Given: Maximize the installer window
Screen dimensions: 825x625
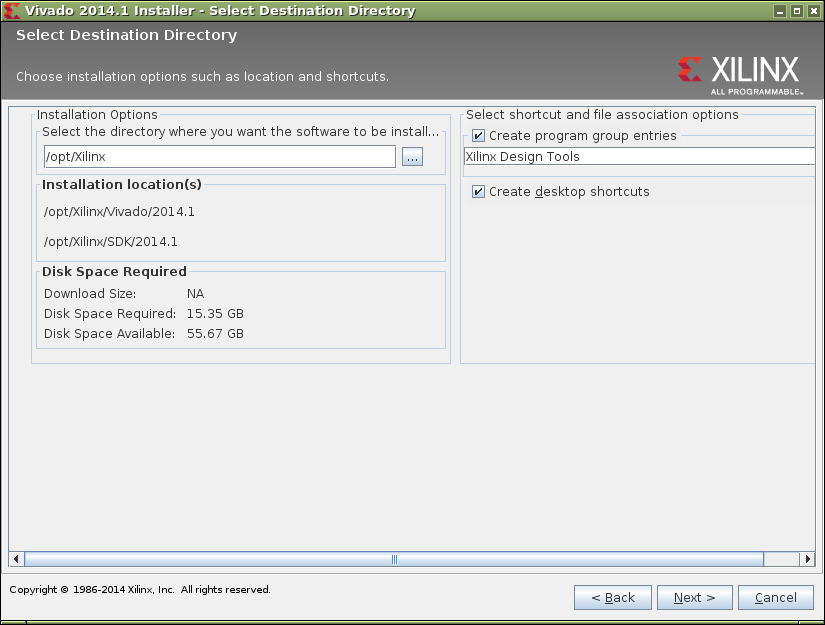Looking at the screenshot, I should click(797, 11).
